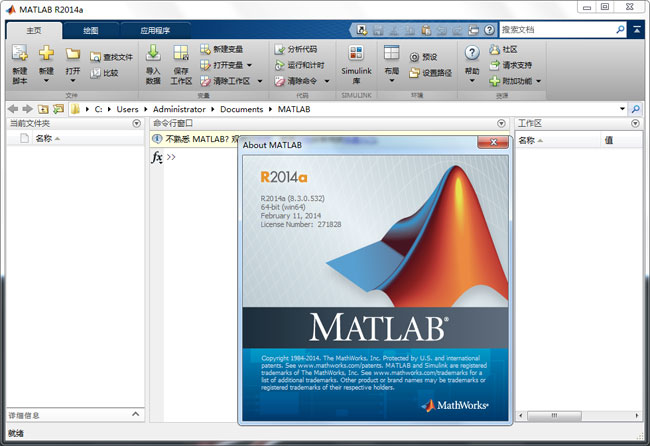Click search magnifier in documentation search box
650x446 pixels.
coord(620,29)
